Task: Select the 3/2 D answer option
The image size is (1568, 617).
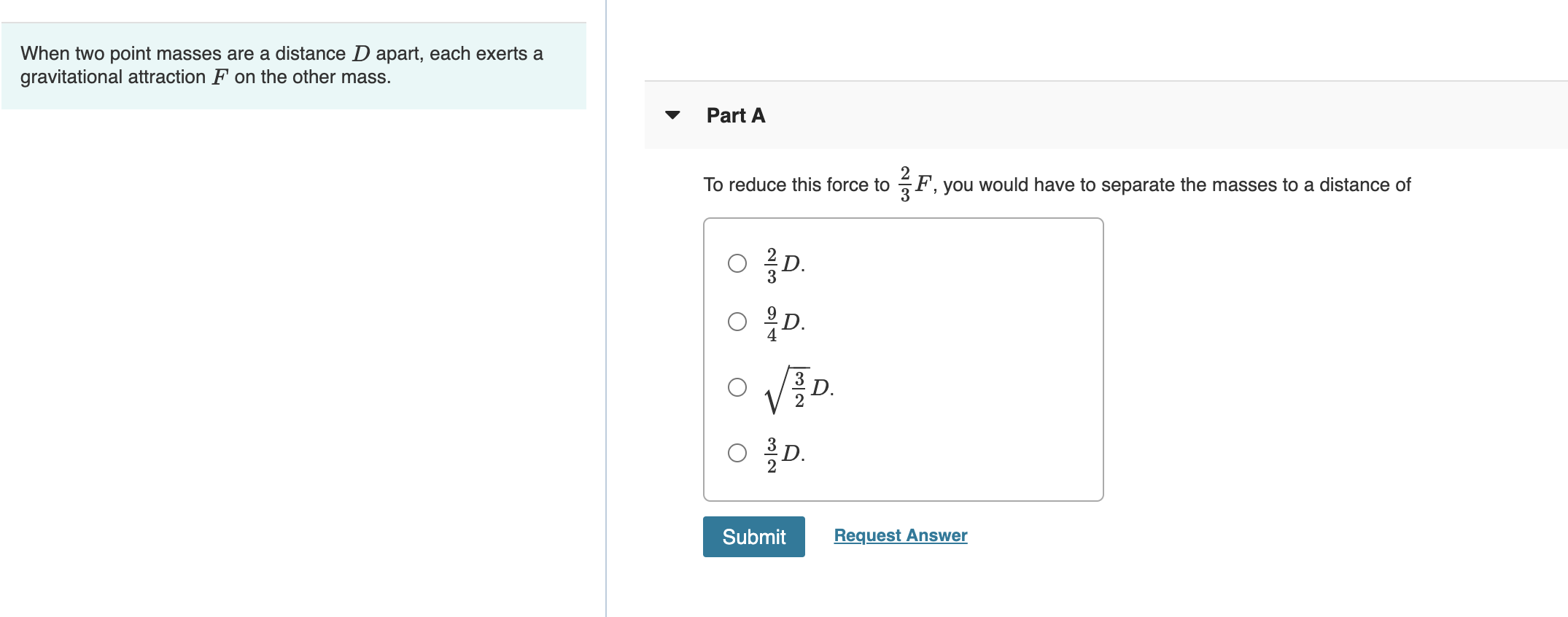Action: (x=736, y=454)
